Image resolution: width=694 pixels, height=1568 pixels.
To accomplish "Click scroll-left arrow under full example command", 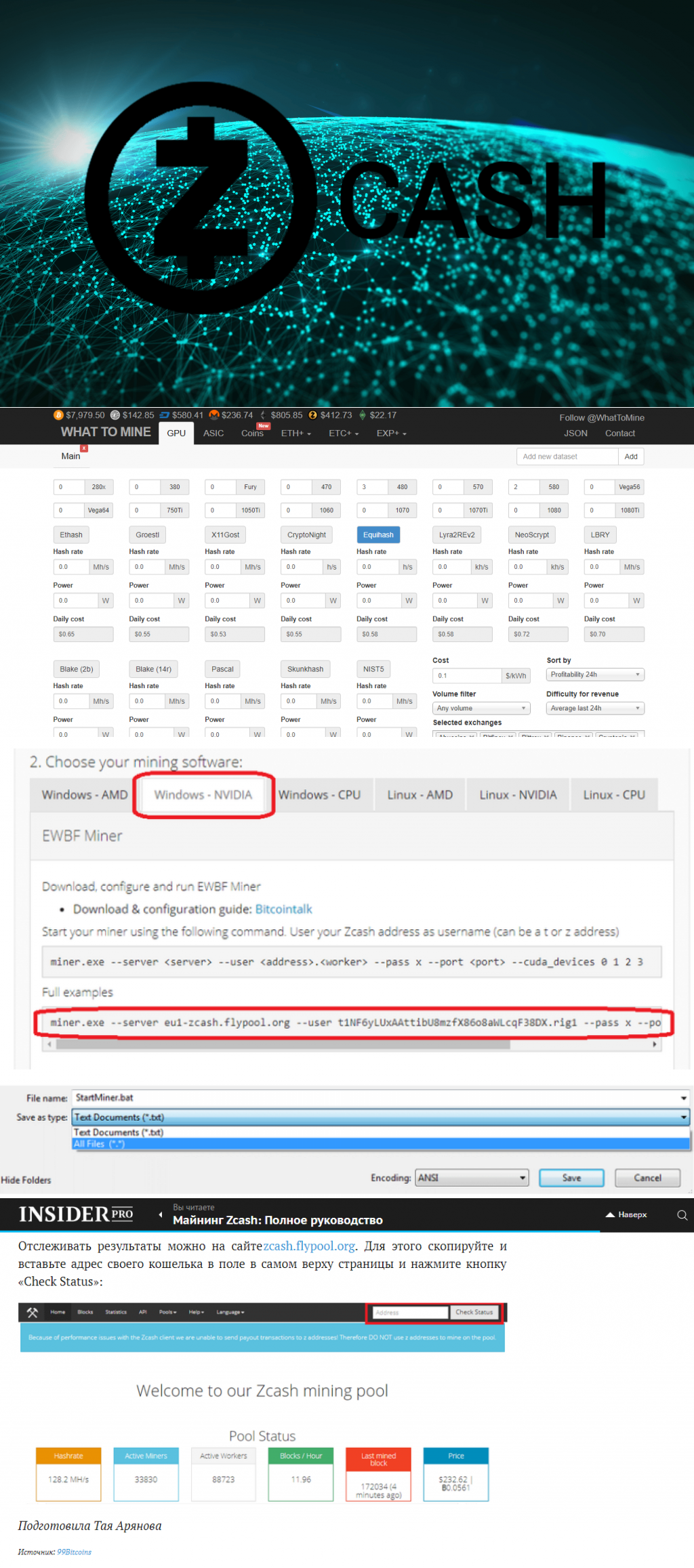I will [49, 1044].
